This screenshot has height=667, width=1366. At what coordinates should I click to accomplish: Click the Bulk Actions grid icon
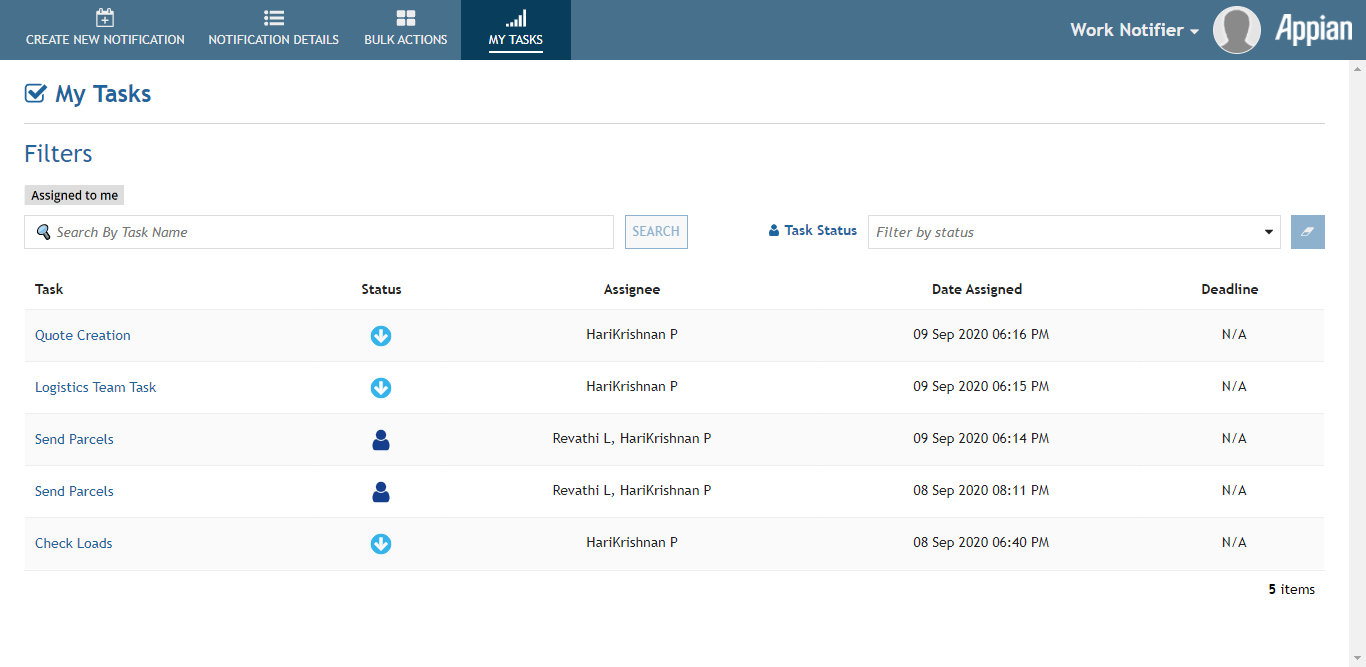point(405,18)
